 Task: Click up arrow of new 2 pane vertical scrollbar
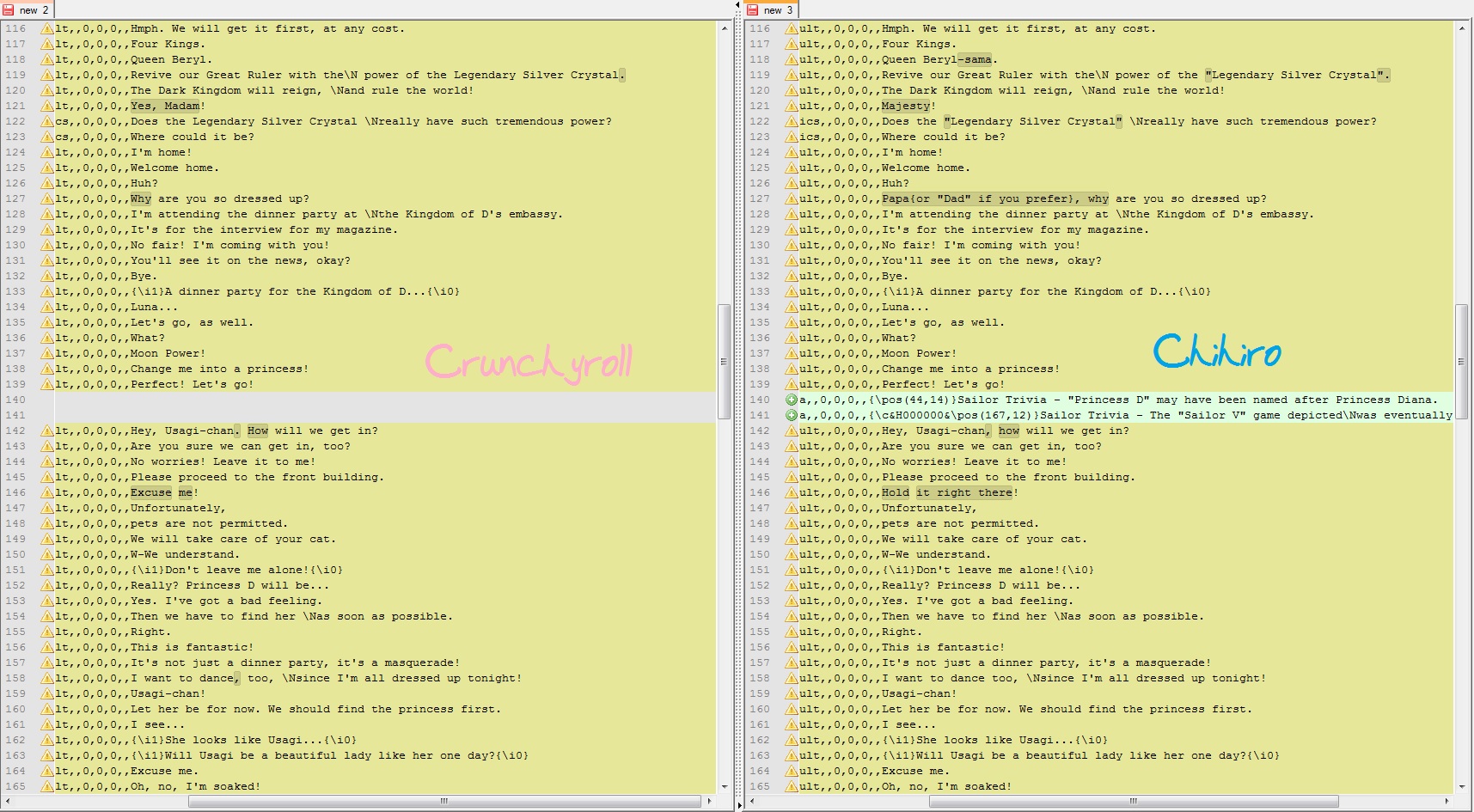(x=725, y=28)
